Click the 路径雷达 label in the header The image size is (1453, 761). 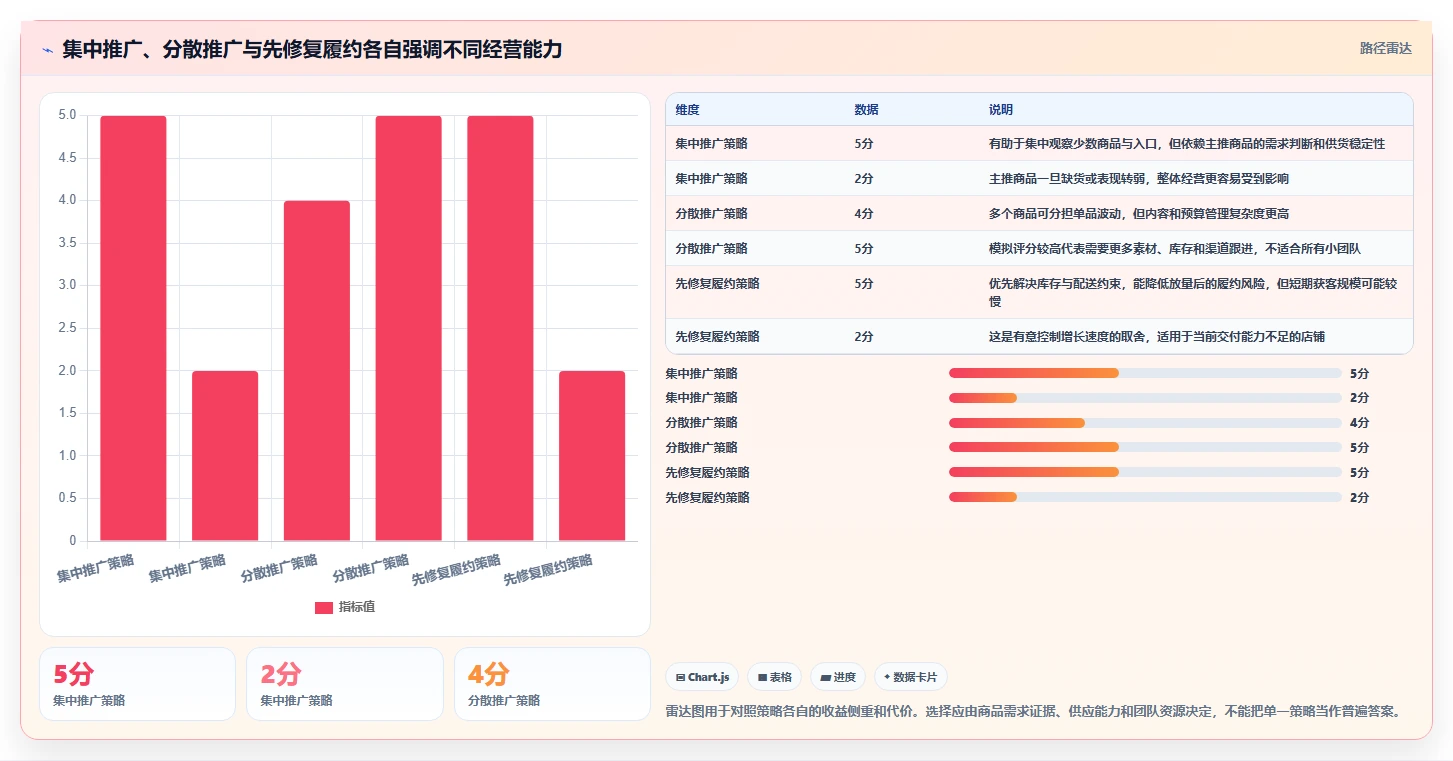coord(1385,48)
